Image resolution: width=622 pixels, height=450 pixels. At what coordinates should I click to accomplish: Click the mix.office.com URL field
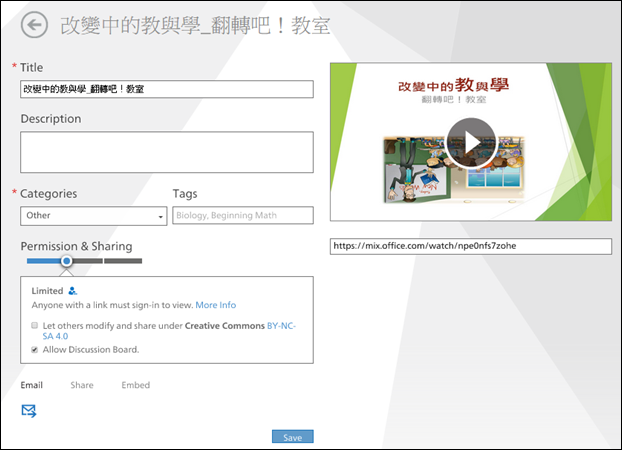[471, 246]
